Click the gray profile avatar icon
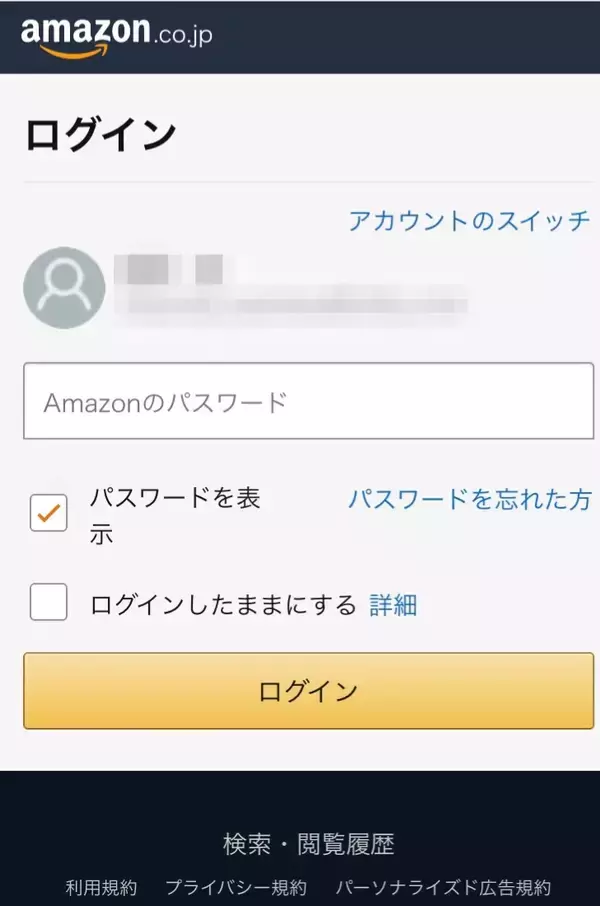This screenshot has height=906, width=600. coord(64,288)
